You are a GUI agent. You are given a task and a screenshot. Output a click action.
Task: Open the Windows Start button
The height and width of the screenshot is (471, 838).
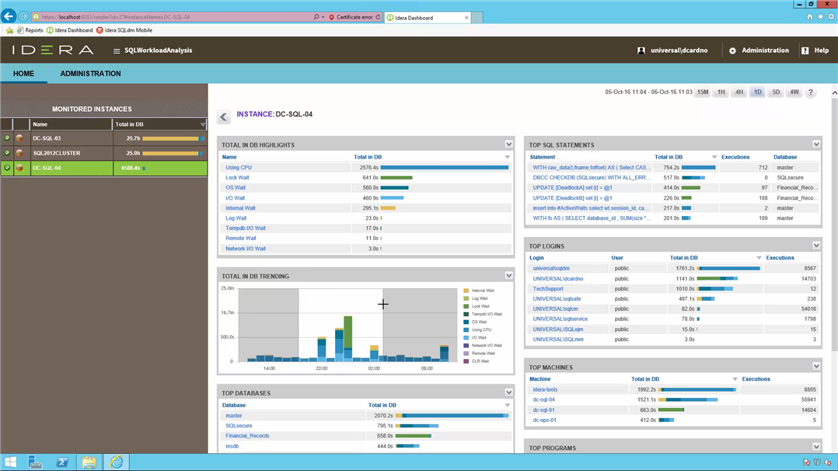pos(10,462)
